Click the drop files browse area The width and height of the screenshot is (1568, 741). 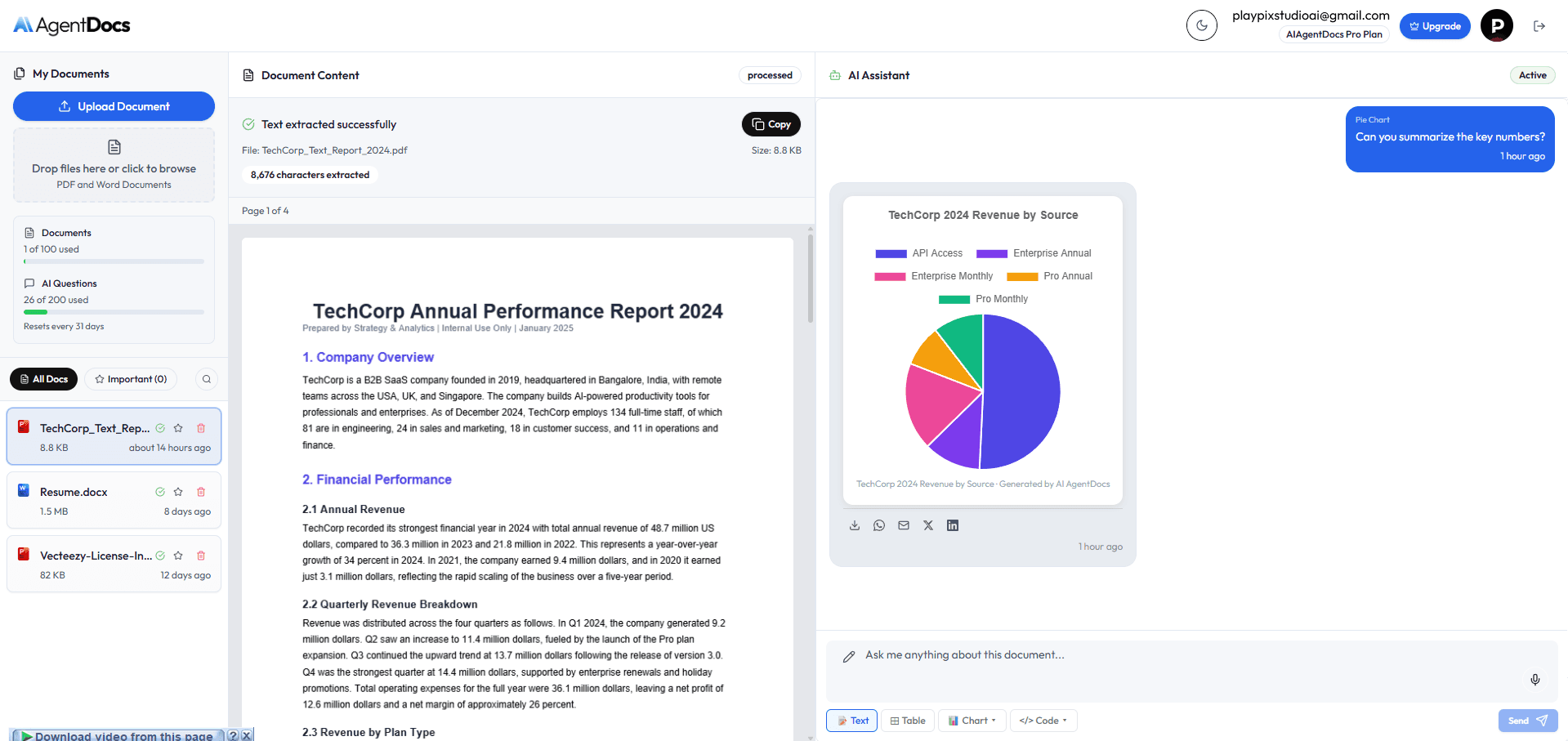[114, 165]
